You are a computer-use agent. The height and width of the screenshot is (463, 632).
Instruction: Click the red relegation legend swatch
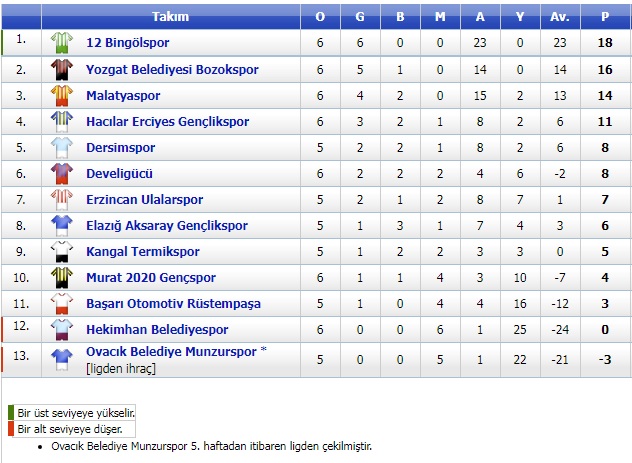11,429
